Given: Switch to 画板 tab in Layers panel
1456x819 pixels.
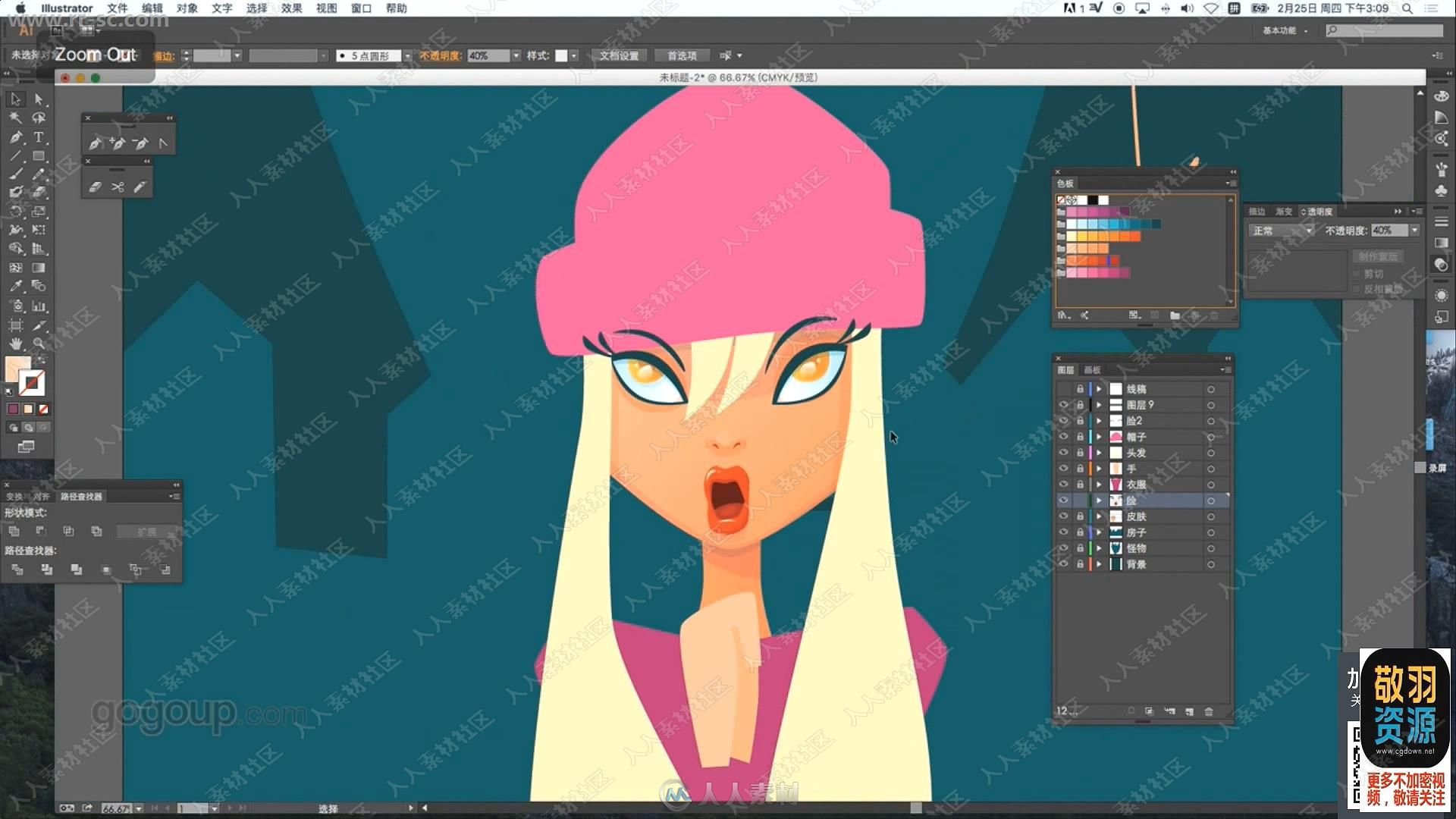Looking at the screenshot, I should [1092, 370].
